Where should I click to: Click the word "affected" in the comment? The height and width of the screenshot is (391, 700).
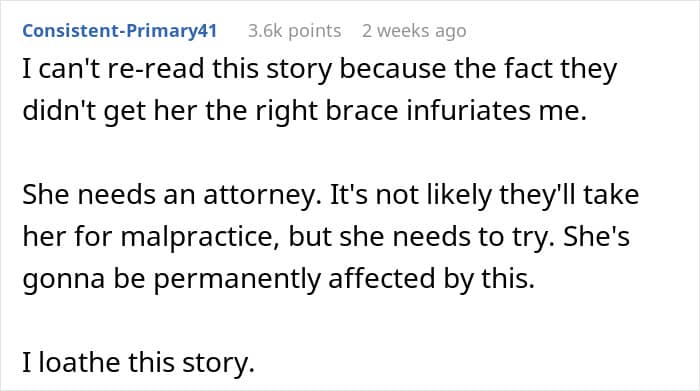tap(382, 279)
